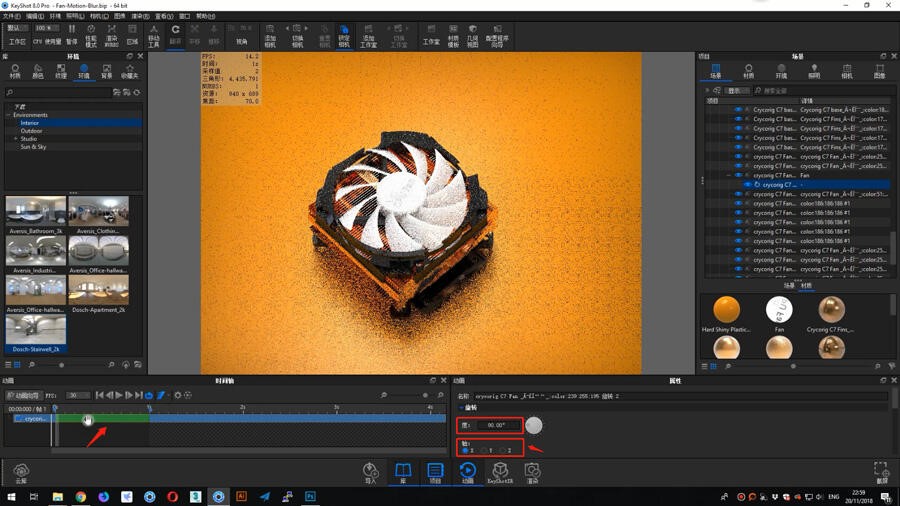Collapse the Rotation (旋转) properties section
This screenshot has height=506, width=900.
coord(461,408)
